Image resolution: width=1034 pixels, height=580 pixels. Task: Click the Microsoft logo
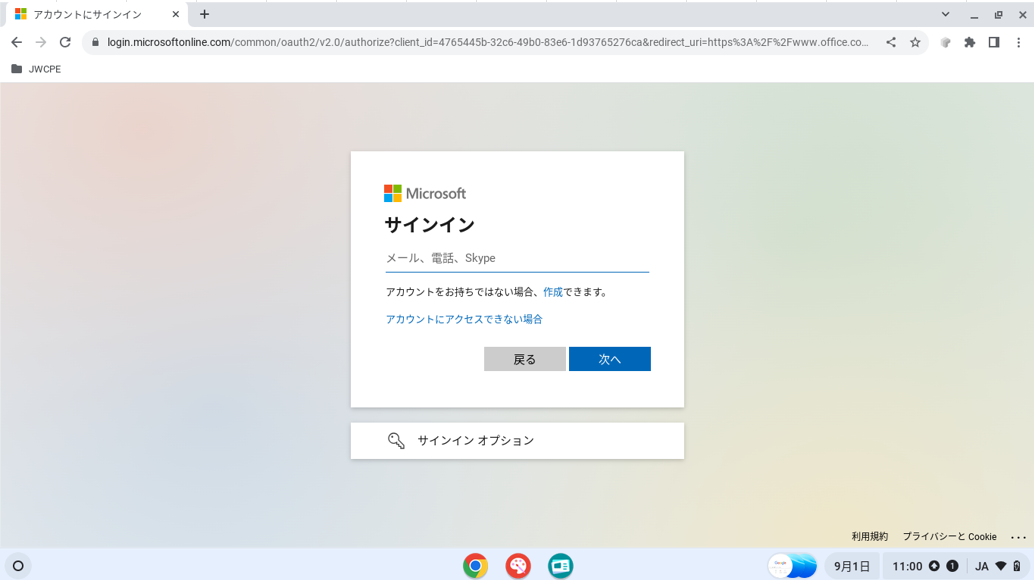pos(425,193)
